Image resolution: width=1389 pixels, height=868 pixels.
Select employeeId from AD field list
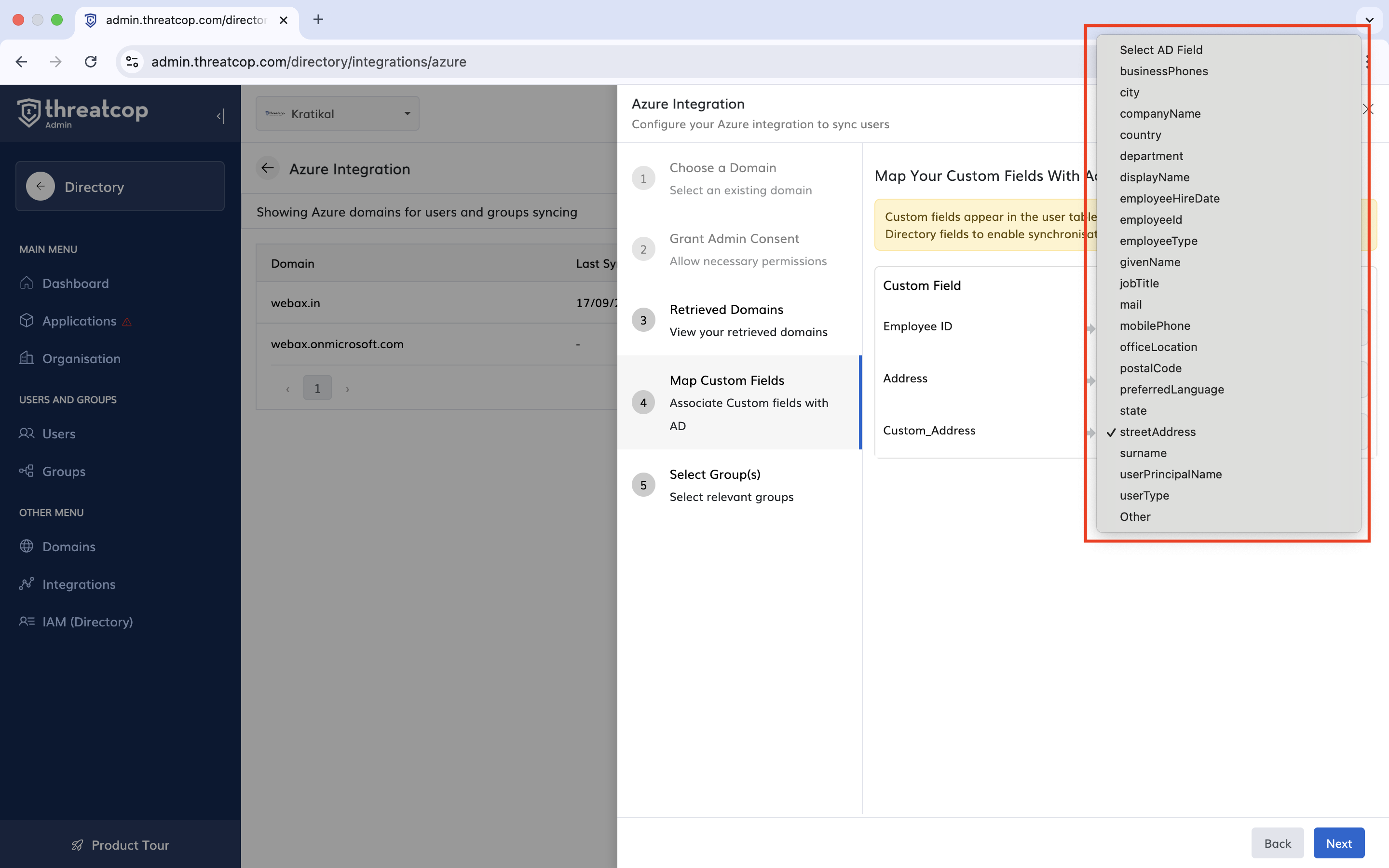1150,220
